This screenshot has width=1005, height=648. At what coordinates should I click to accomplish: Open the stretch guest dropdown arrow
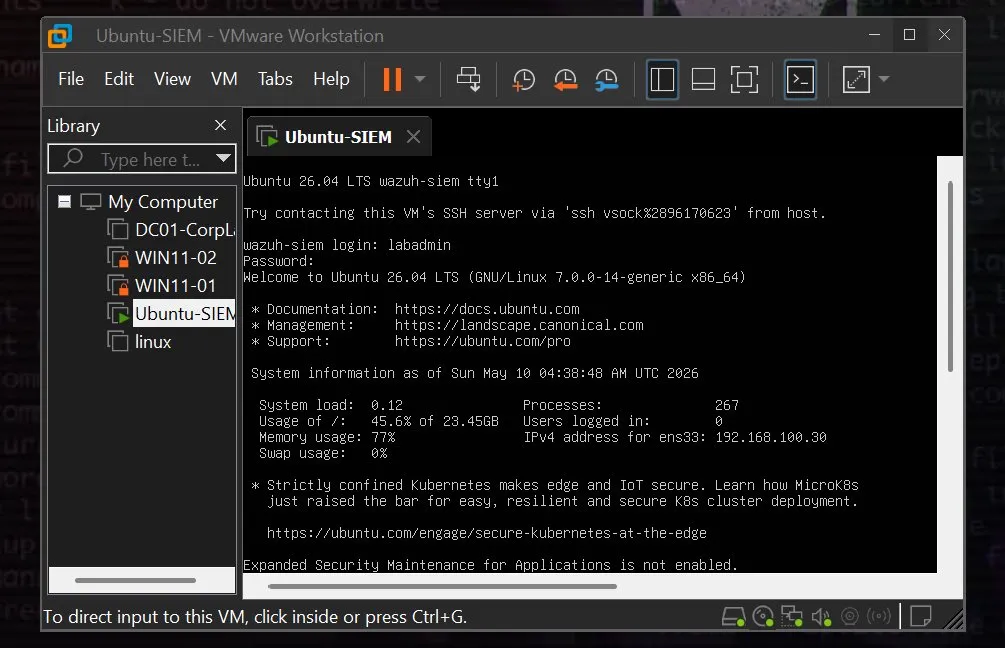tap(885, 79)
